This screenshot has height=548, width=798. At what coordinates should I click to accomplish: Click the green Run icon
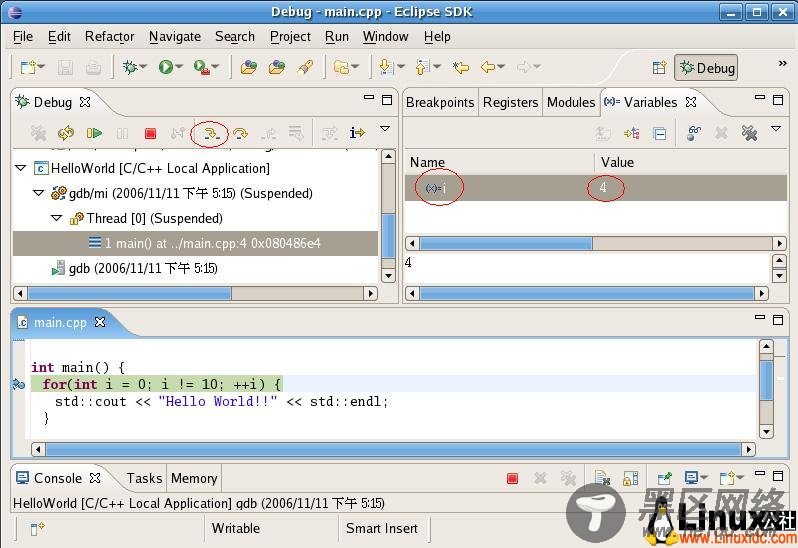coord(166,67)
